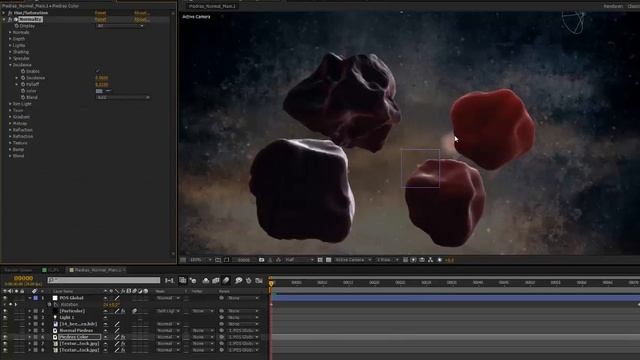Take a snapshot with the camera icon
This screenshot has height=360, width=640.
point(262,260)
